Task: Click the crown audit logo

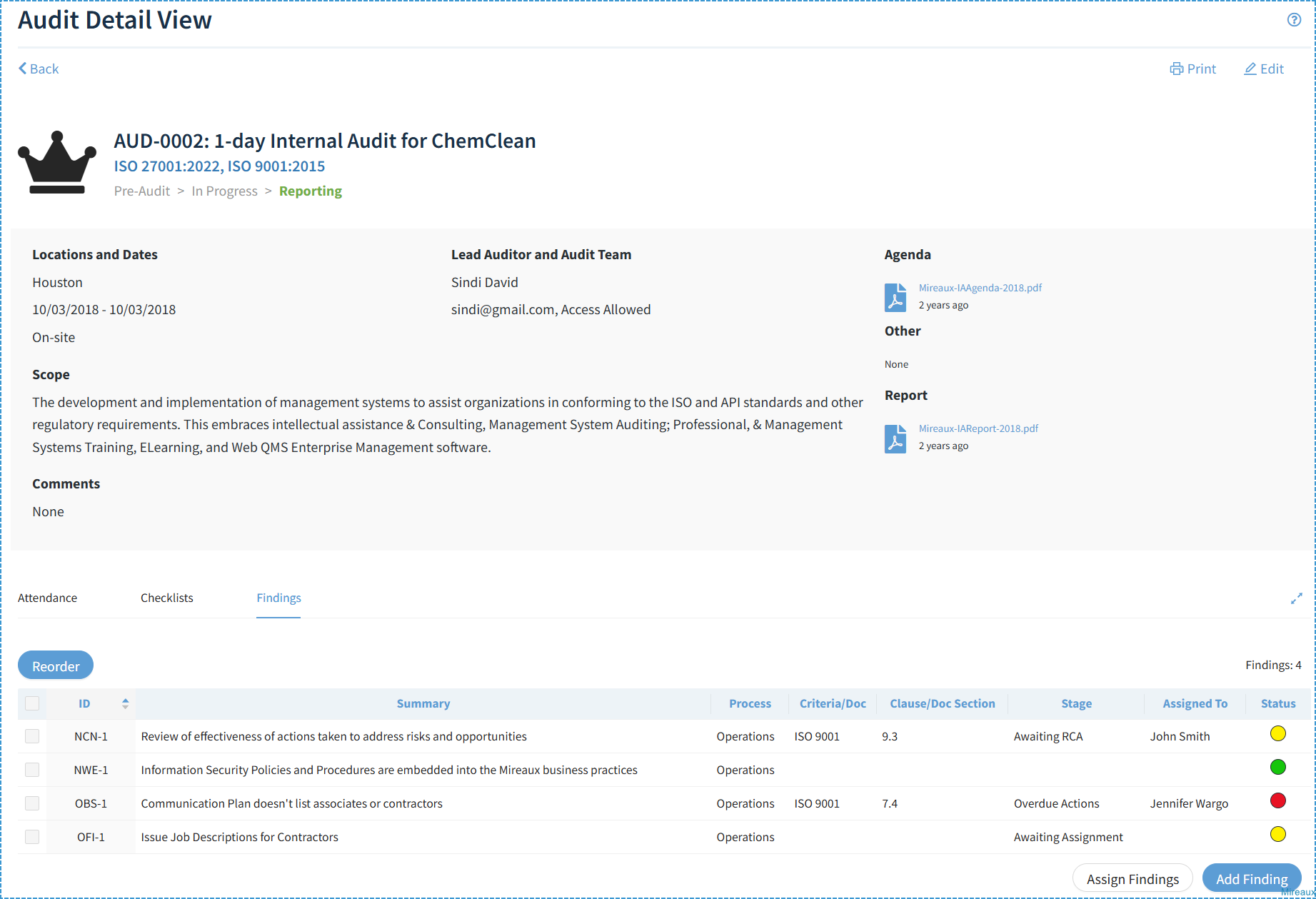Action: [57, 162]
